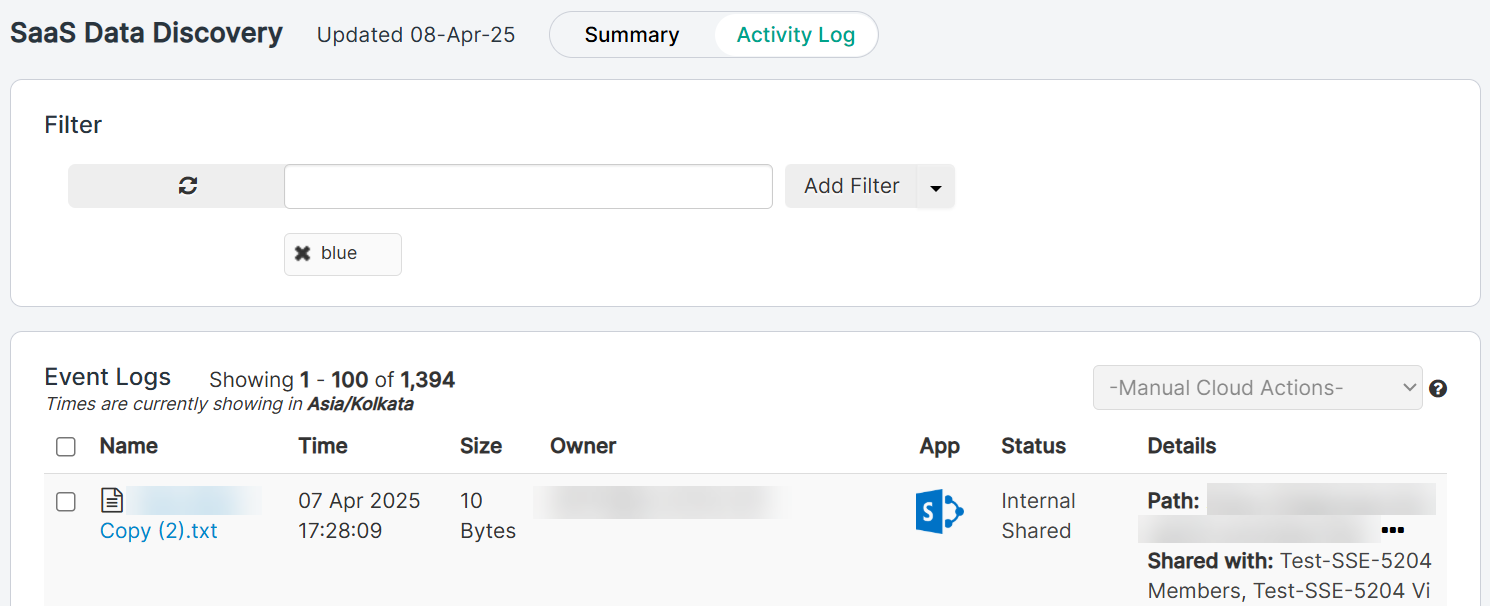Open the Add Filter dropdown arrow

935,187
